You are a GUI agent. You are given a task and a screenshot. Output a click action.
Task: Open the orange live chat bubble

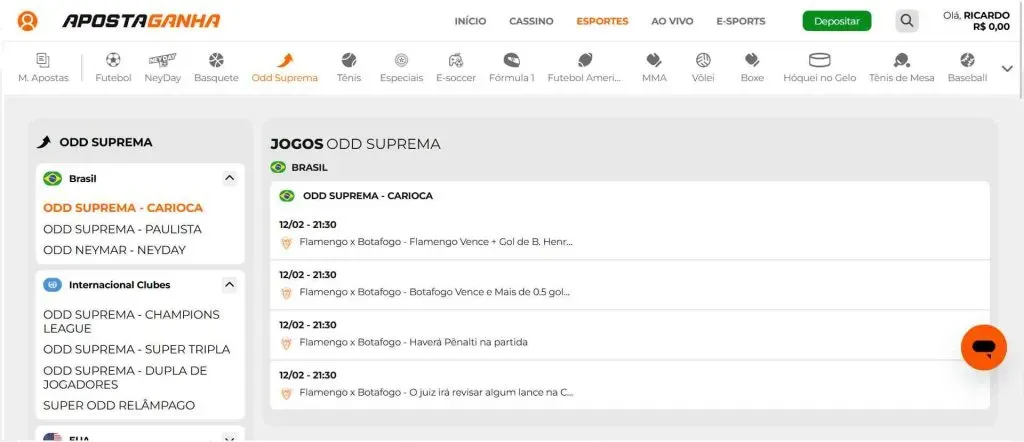[x=983, y=347]
